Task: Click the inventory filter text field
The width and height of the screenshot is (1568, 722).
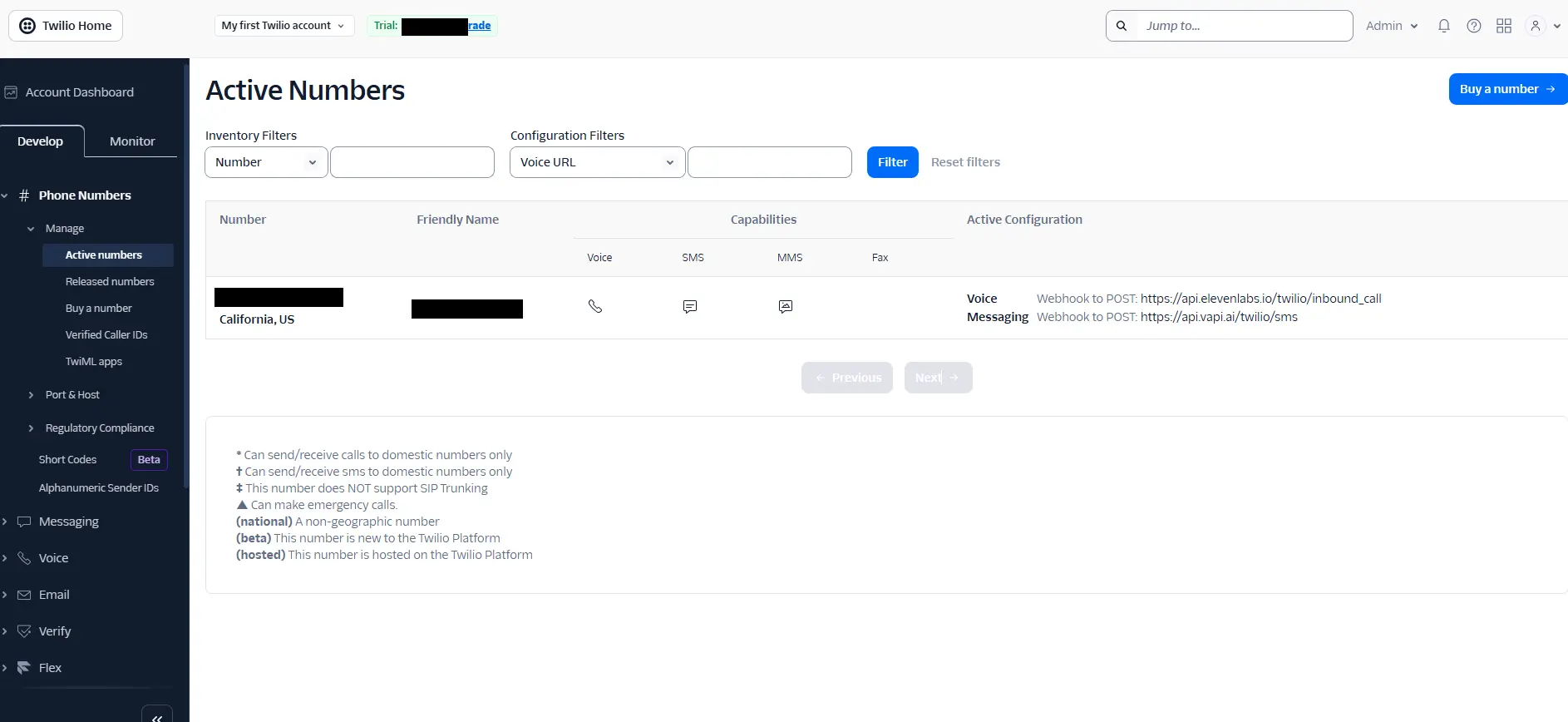Action: pyautogui.click(x=412, y=162)
